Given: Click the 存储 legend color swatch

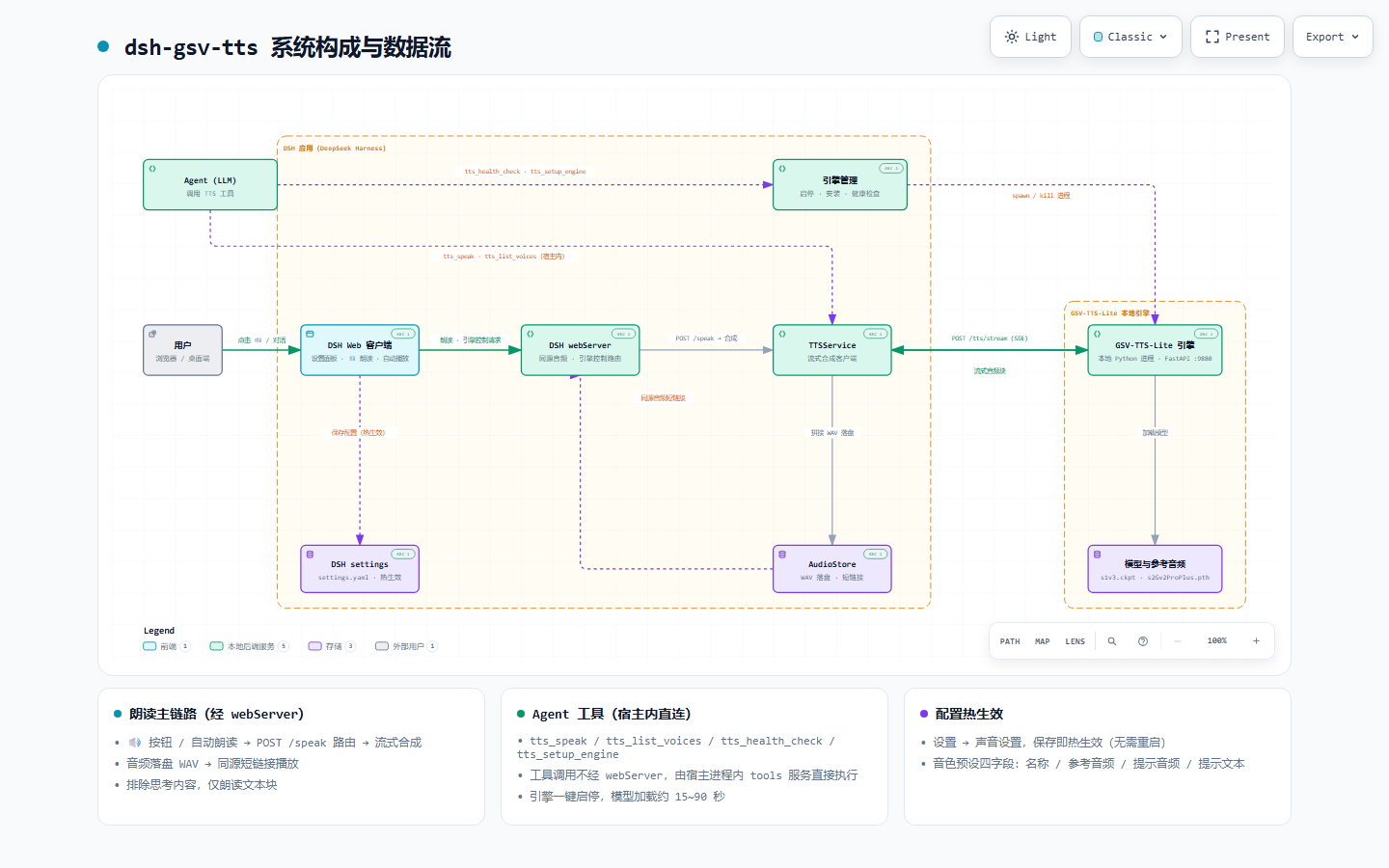Looking at the screenshot, I should [x=315, y=646].
